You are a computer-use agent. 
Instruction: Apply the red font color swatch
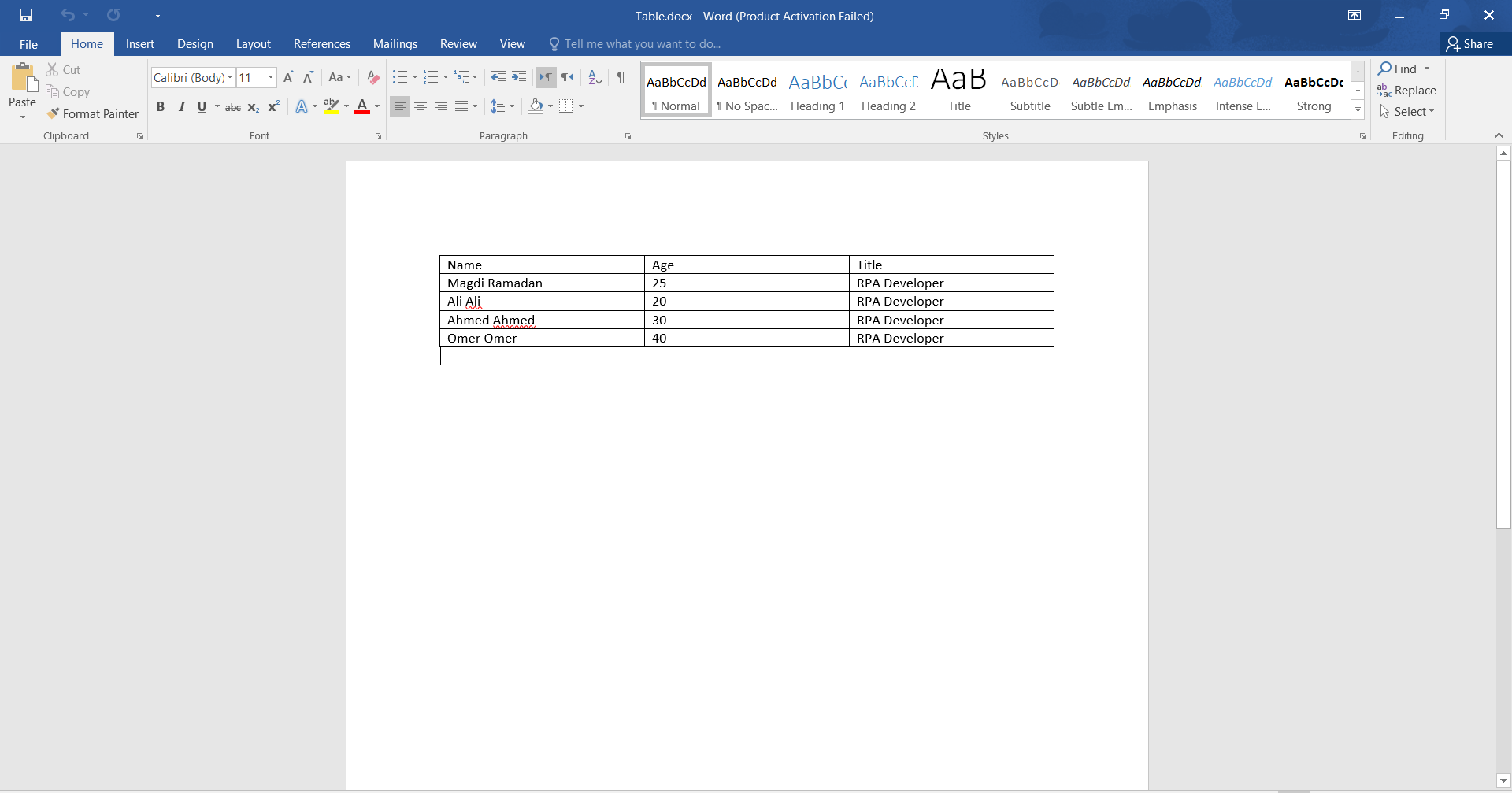click(362, 107)
